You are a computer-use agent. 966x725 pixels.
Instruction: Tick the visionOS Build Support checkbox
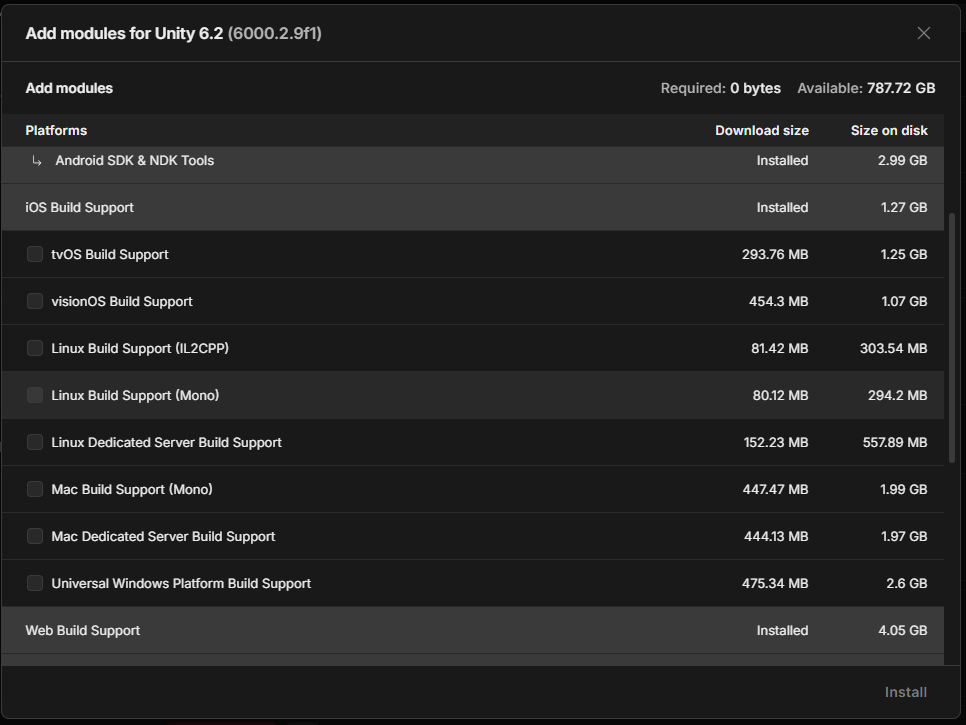tap(35, 301)
